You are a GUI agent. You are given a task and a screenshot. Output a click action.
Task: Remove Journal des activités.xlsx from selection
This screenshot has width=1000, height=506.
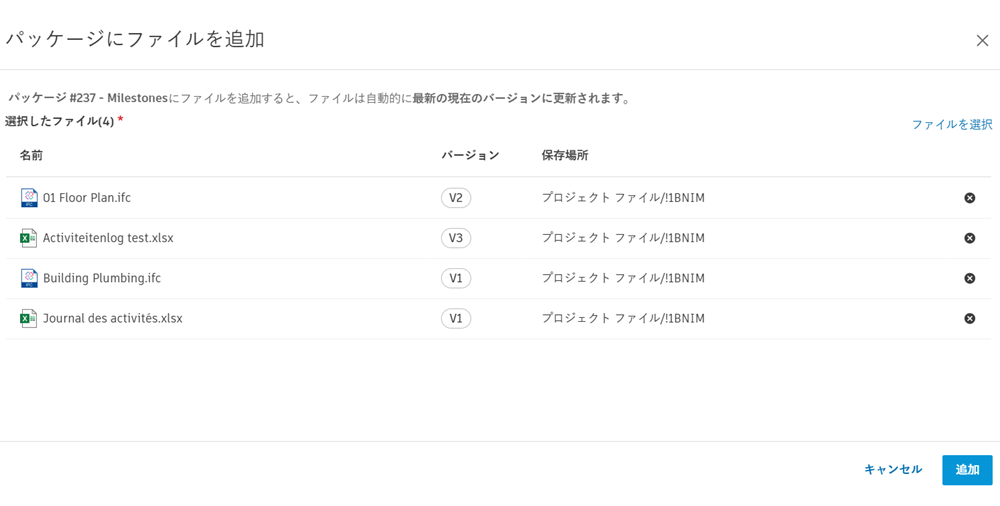point(969,318)
